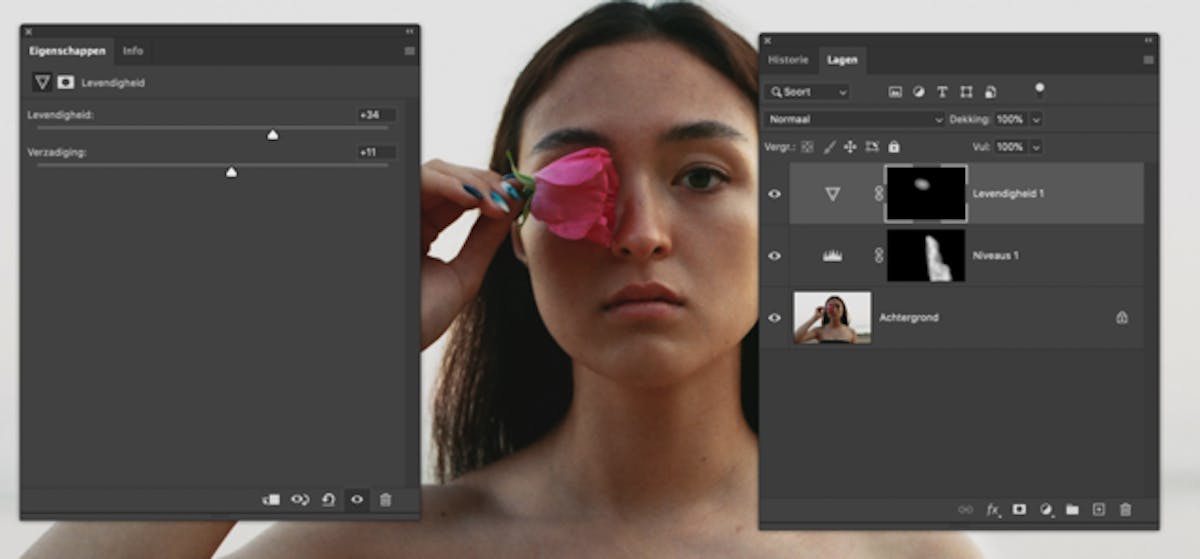
Task: Add a layer mask in Lagen footer
Action: [x=1019, y=509]
